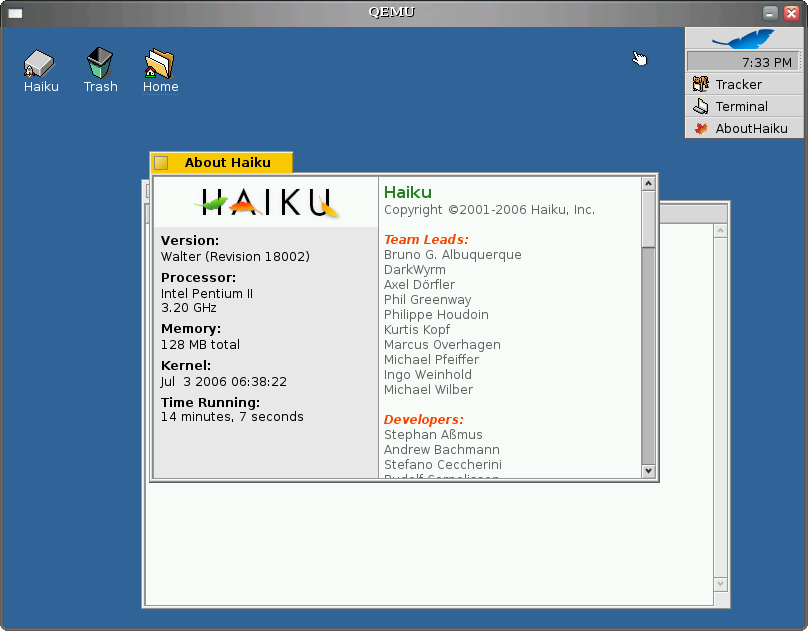Click the name Stephan Aßmus
Image resolution: width=808 pixels, height=631 pixels.
[433, 434]
